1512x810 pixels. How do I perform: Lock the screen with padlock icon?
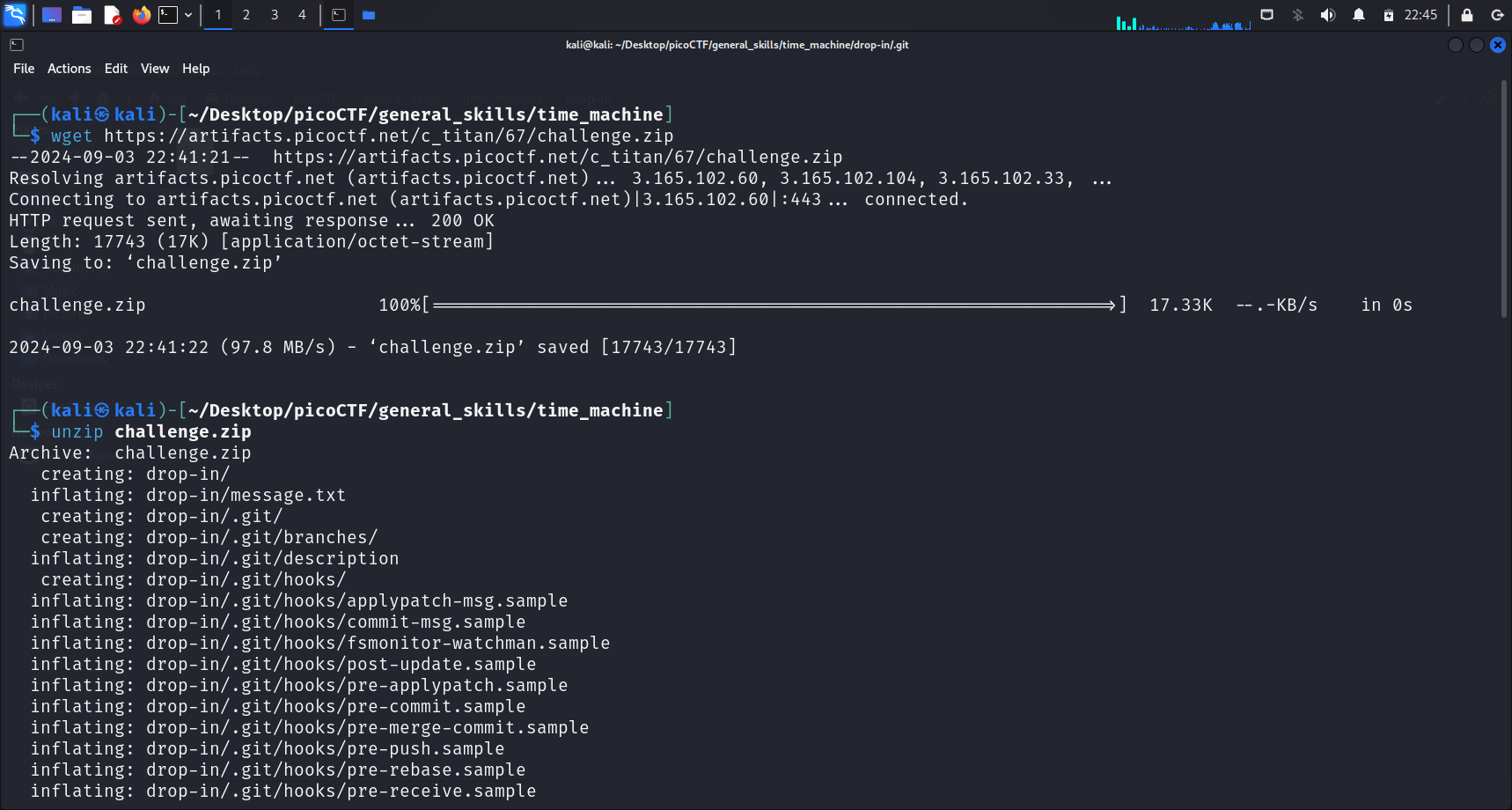(1467, 15)
